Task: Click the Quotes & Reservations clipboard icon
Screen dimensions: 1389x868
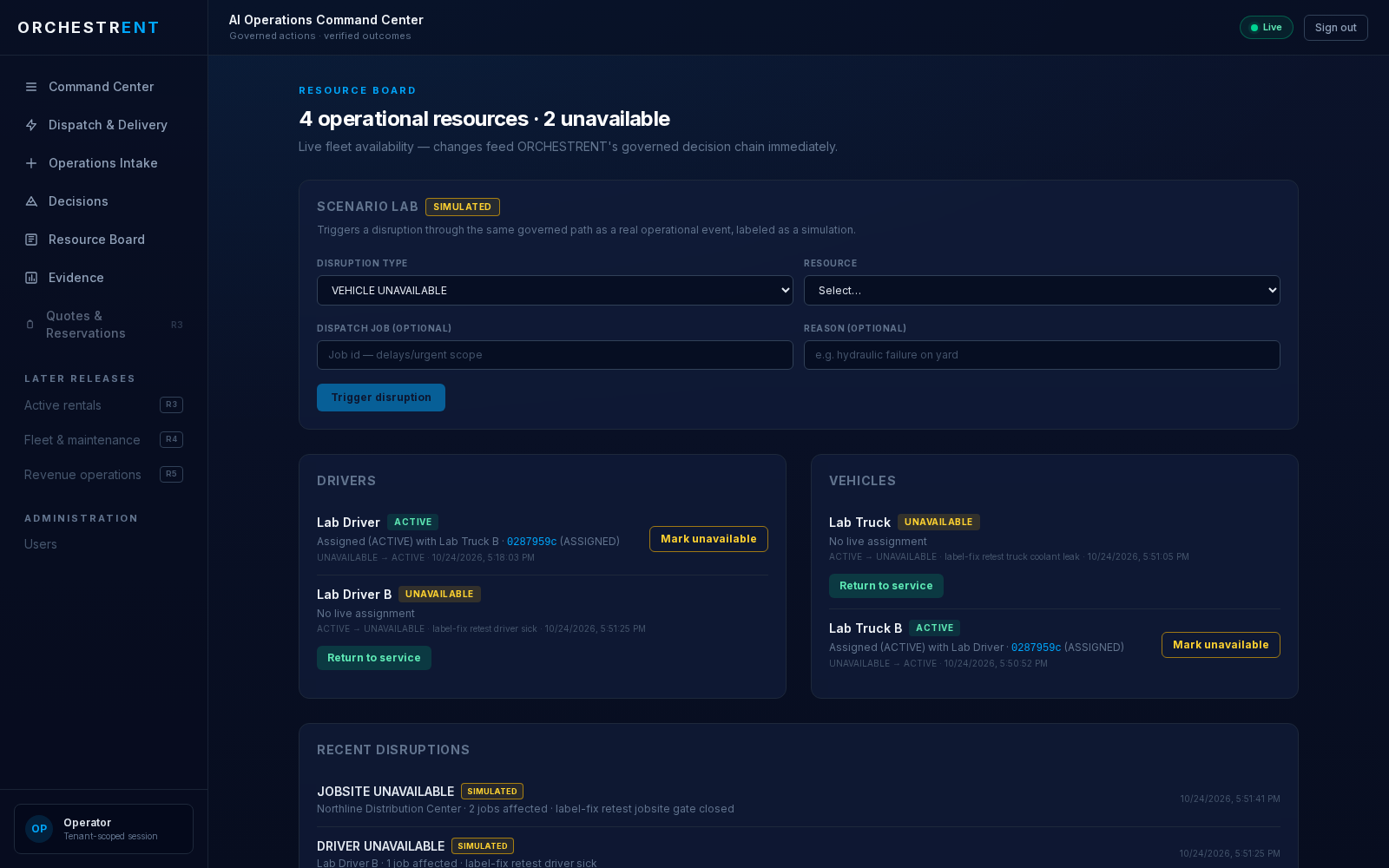Action: [x=30, y=325]
